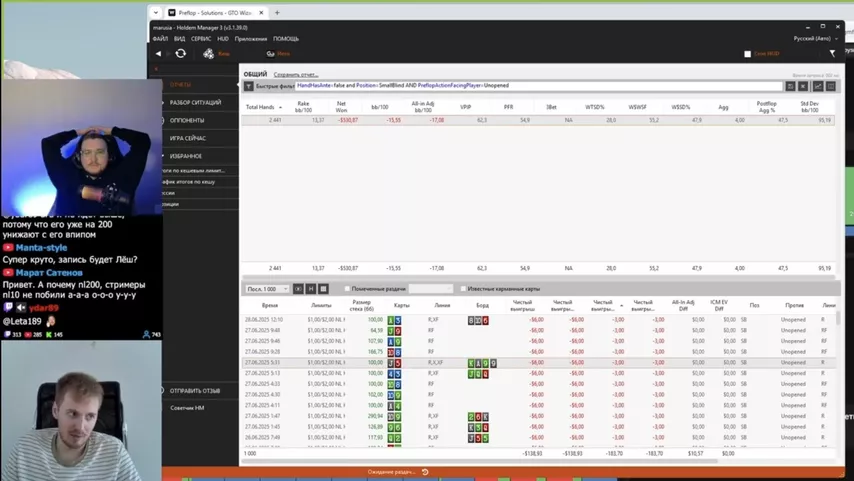This screenshot has height=481, width=854.
Task: Save the current filter using the save icon
Action: pyautogui.click(x=790, y=86)
